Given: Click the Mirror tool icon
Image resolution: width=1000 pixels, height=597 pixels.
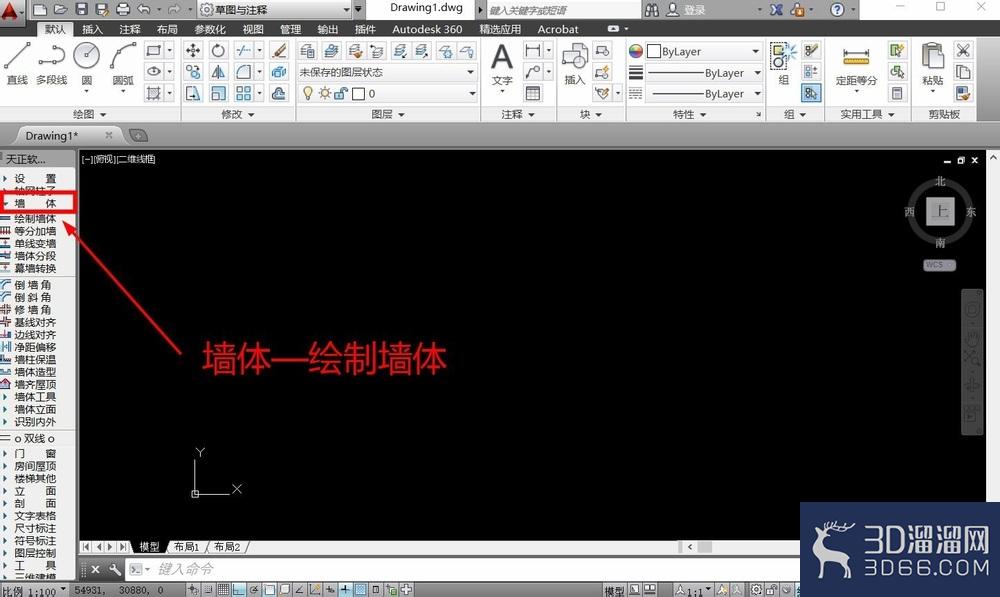Looking at the screenshot, I should pyautogui.click(x=218, y=72).
